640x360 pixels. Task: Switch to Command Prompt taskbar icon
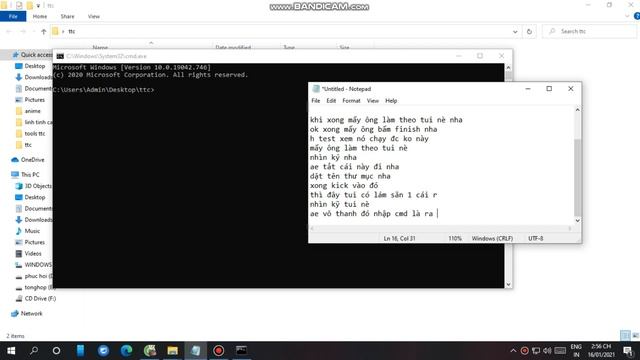click(x=241, y=350)
